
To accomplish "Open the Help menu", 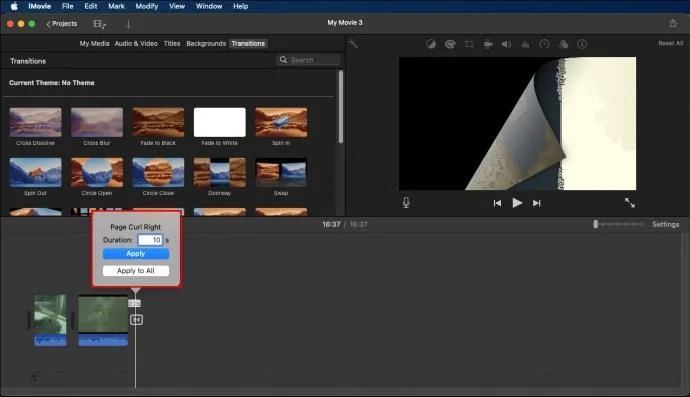I will pos(241,6).
